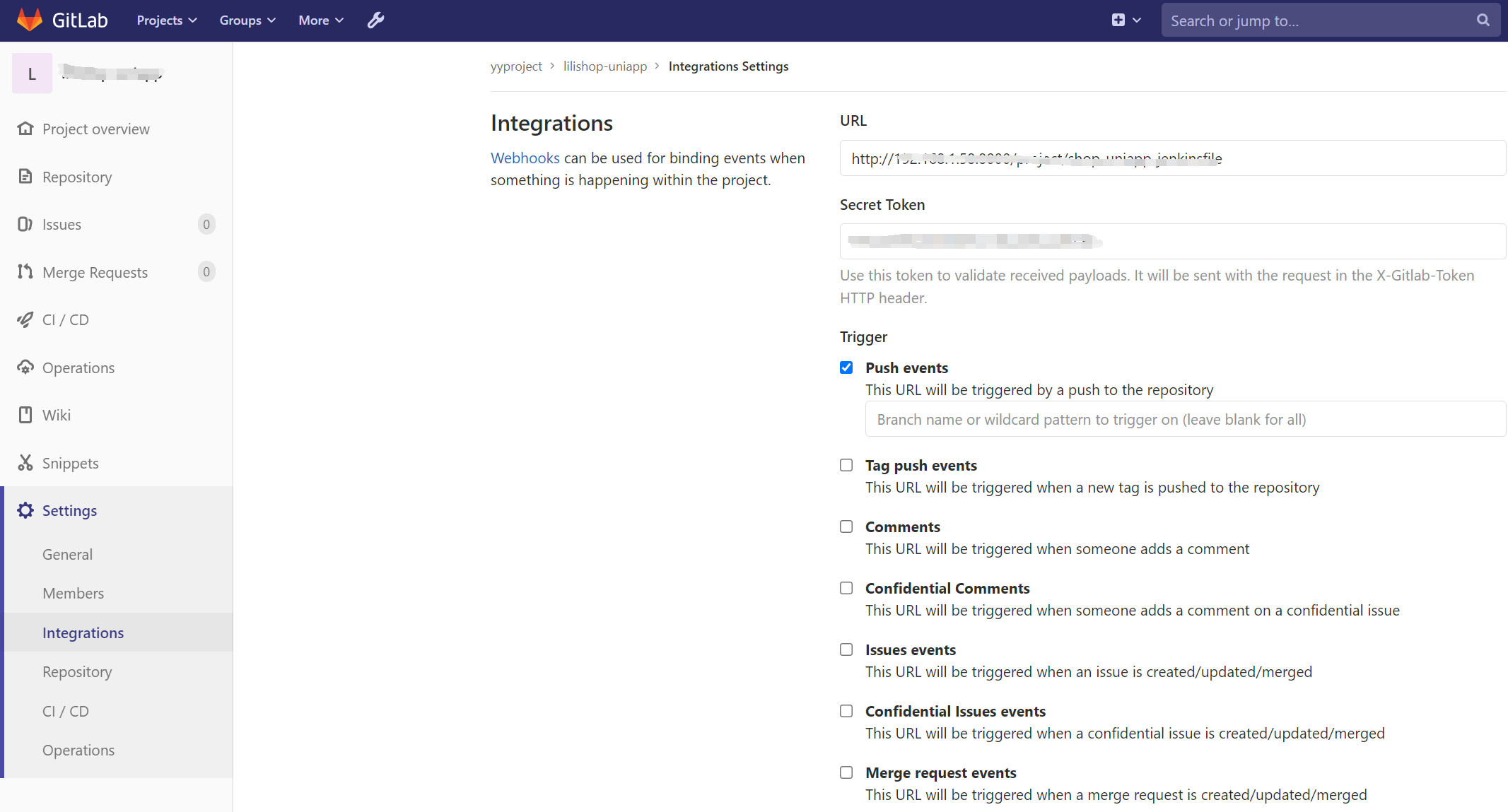1508x812 pixels.
Task: Enable the Tag push events checkbox
Action: tap(846, 465)
